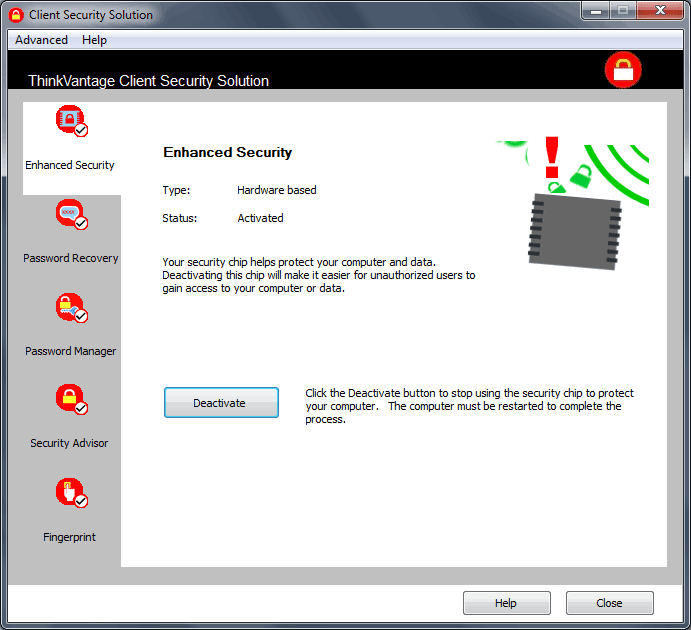Image resolution: width=691 pixels, height=630 pixels.
Task: Open the Help menu
Action: pos(94,40)
